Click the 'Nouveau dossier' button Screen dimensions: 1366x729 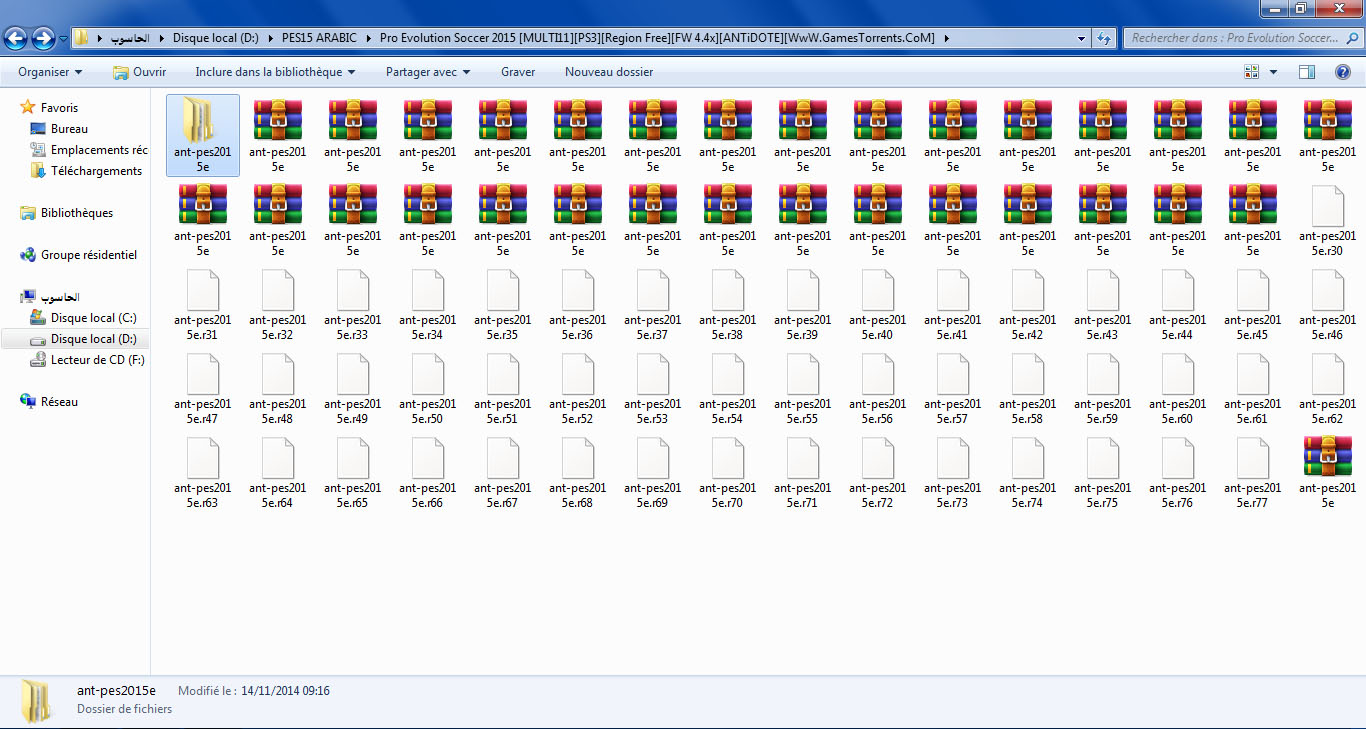609,72
